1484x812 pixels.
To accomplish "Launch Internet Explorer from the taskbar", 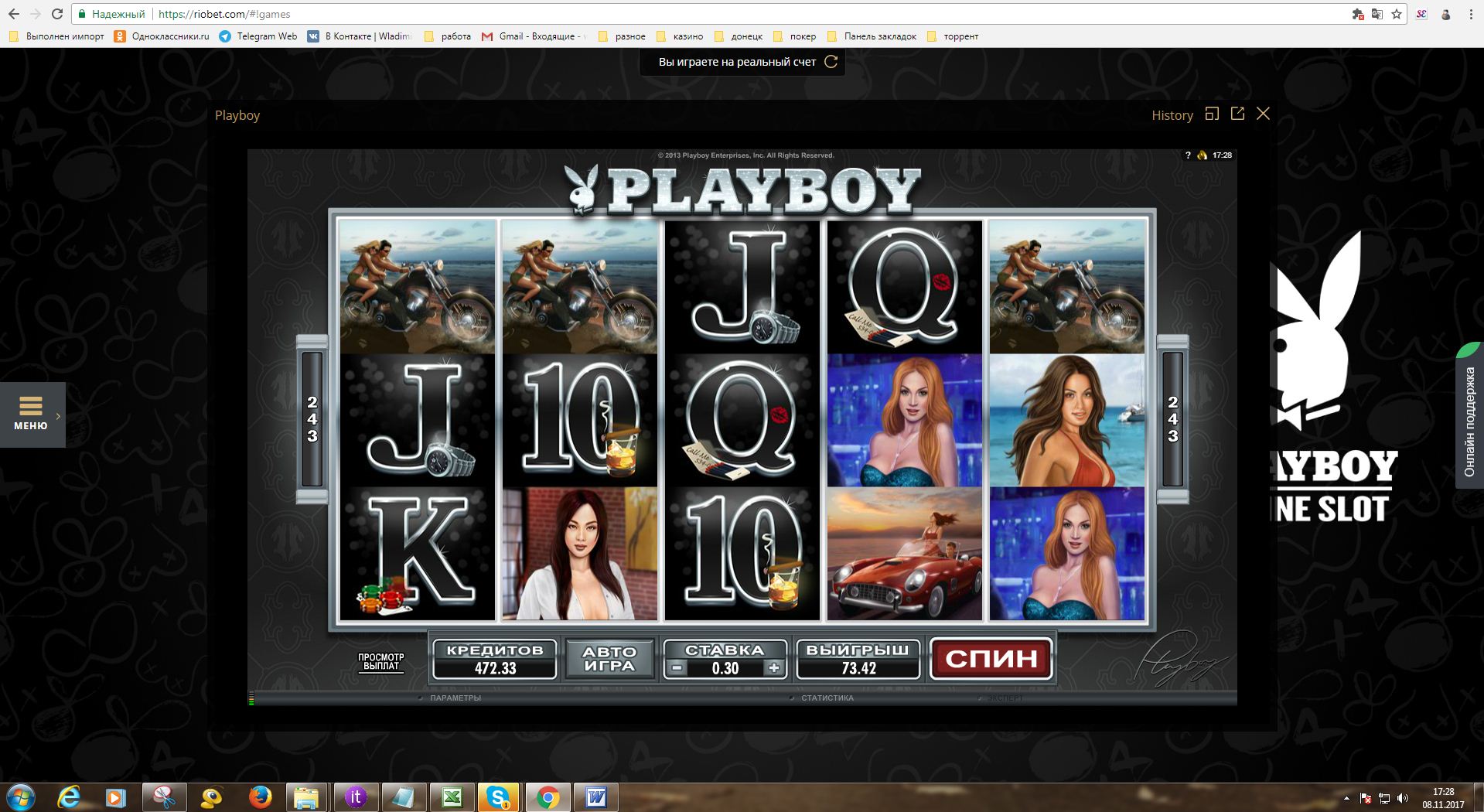I will pyautogui.click(x=70, y=797).
